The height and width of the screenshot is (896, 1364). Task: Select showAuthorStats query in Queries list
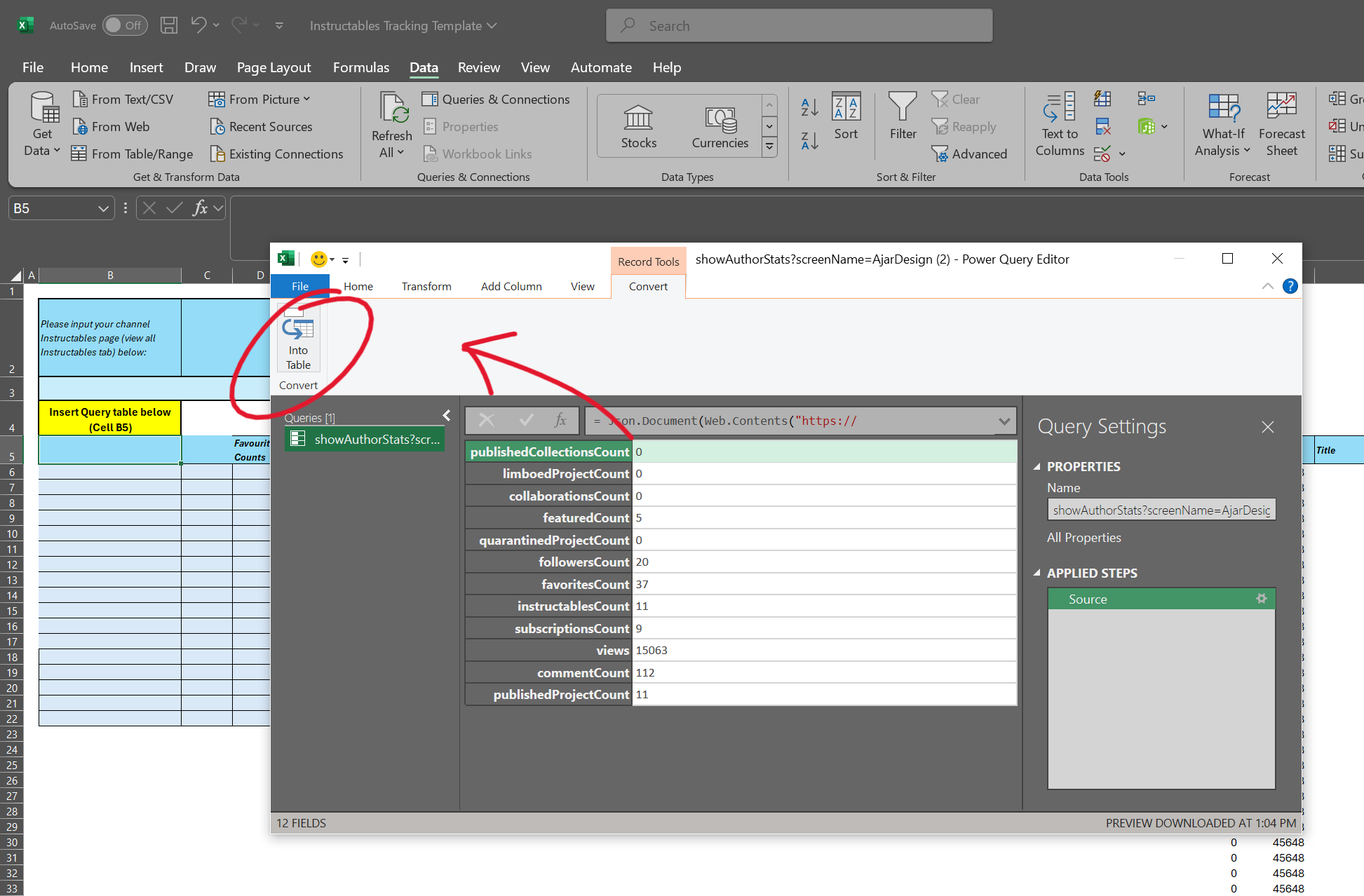(365, 439)
